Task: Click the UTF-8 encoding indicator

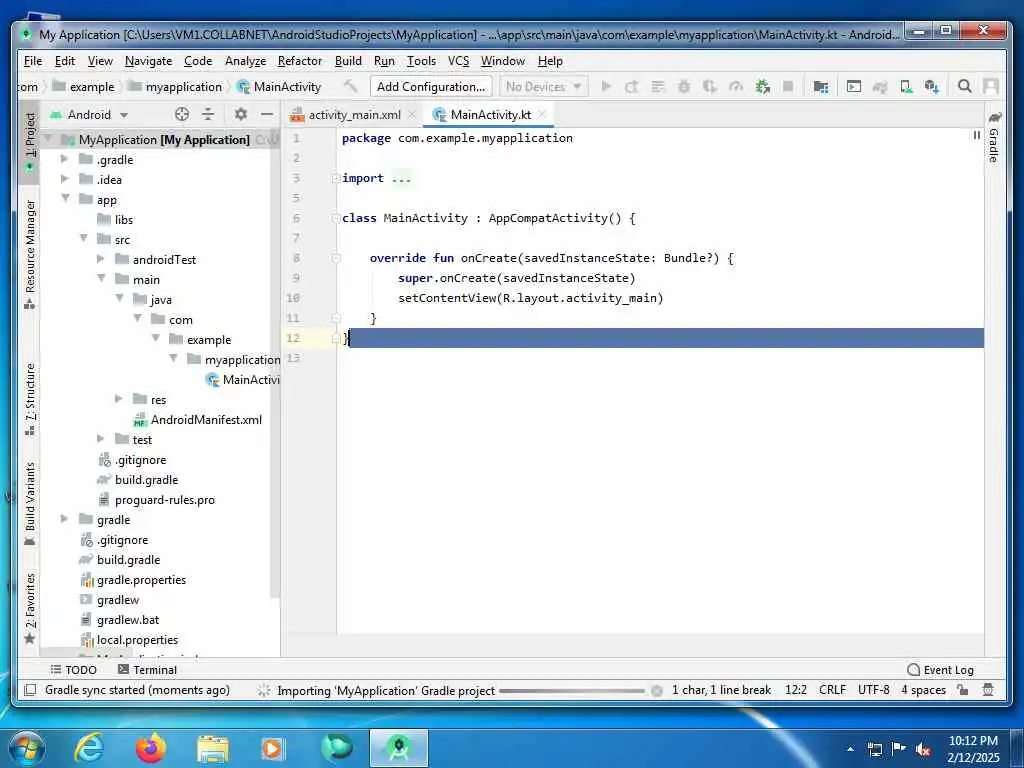Action: tap(874, 690)
